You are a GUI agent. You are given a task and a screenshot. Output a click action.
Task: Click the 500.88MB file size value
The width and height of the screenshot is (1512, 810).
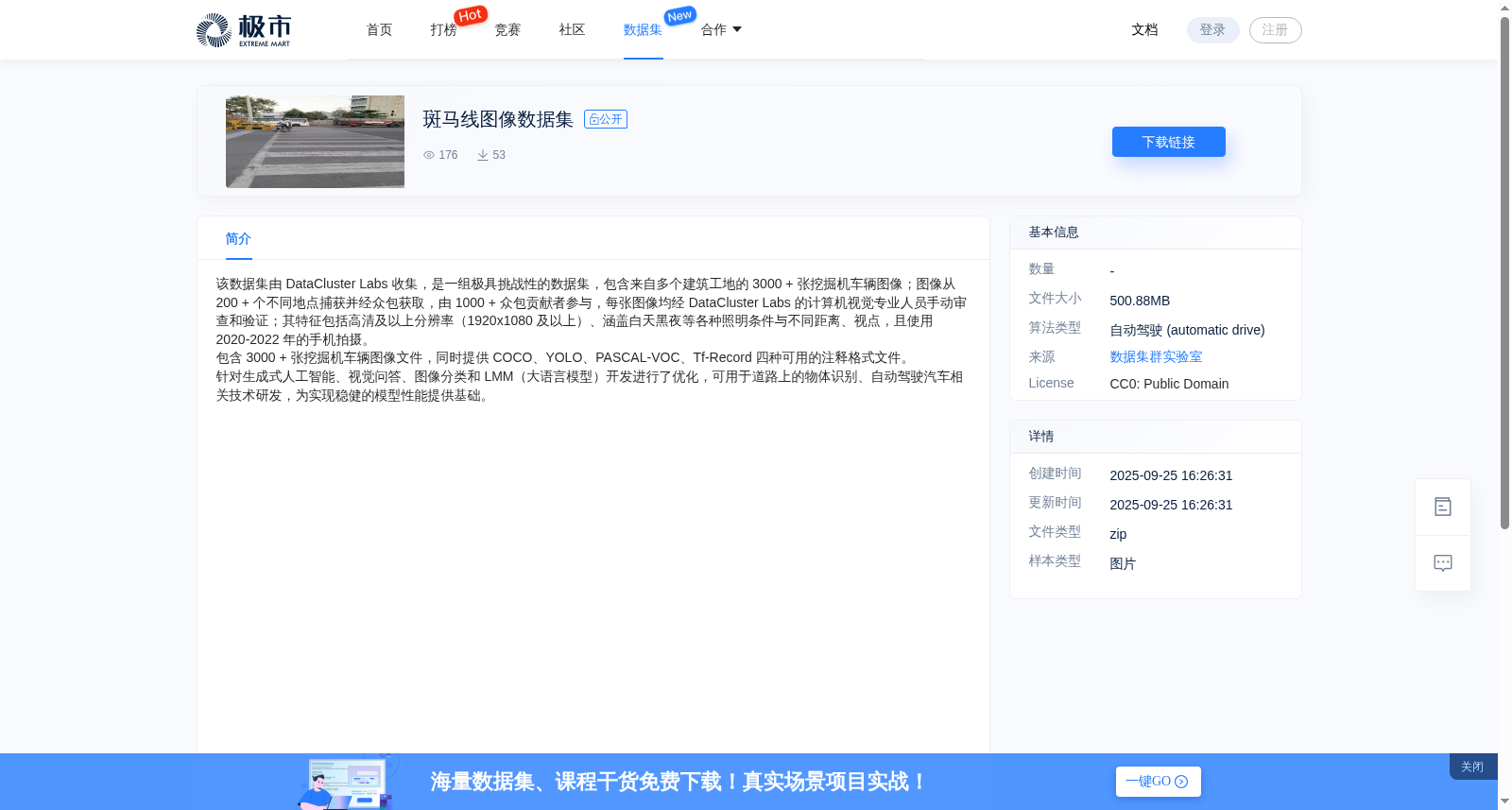[1140, 301]
